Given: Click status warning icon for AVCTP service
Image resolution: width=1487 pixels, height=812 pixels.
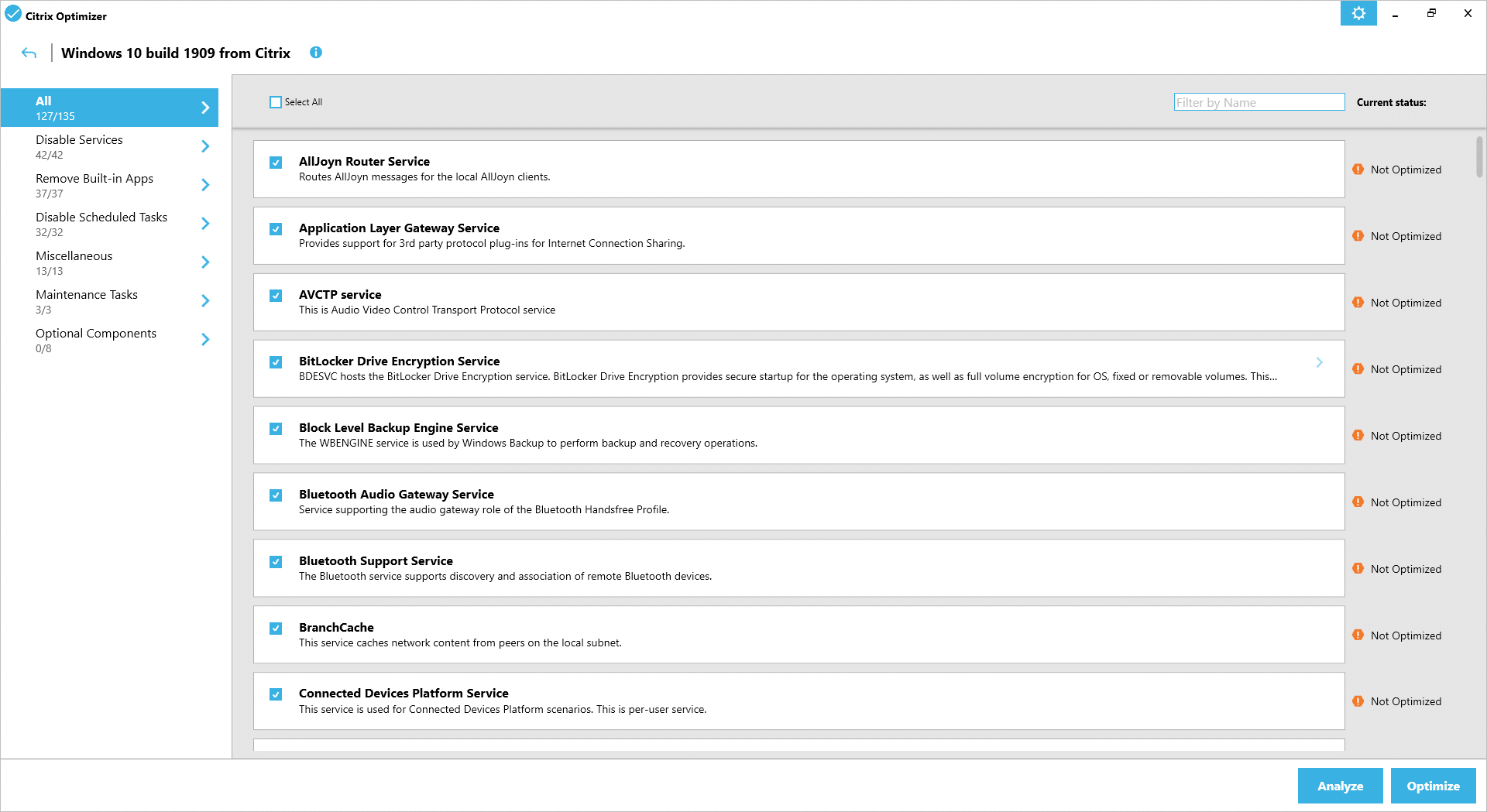Looking at the screenshot, I should (1358, 303).
